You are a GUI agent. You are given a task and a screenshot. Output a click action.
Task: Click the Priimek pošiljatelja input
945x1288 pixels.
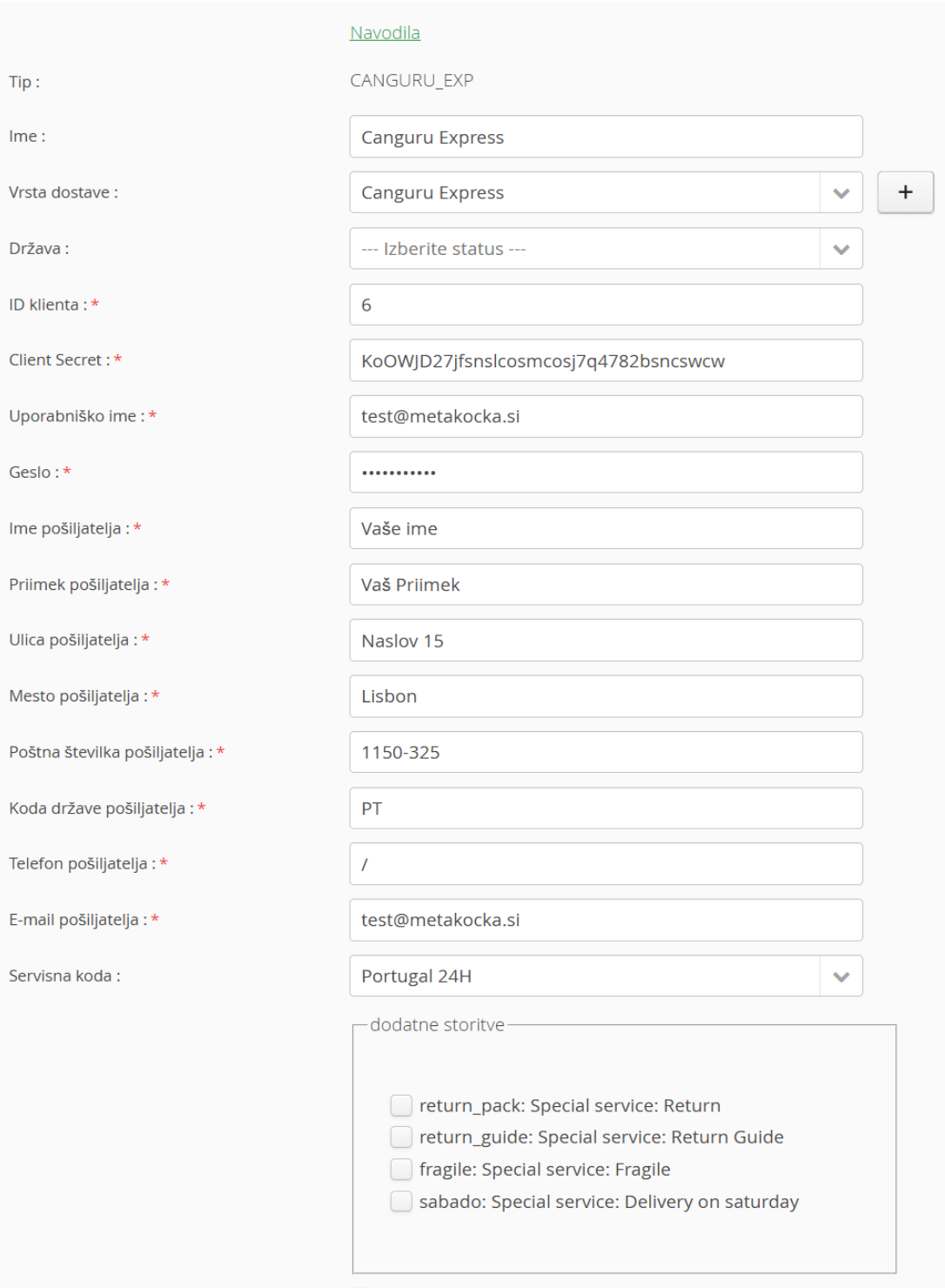[606, 585]
